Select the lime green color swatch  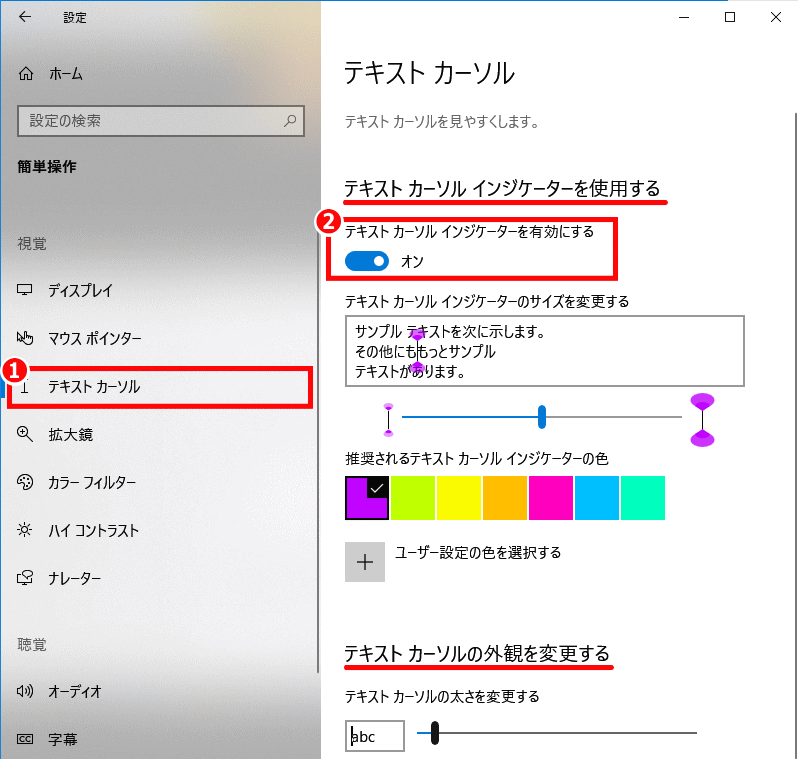pos(413,498)
